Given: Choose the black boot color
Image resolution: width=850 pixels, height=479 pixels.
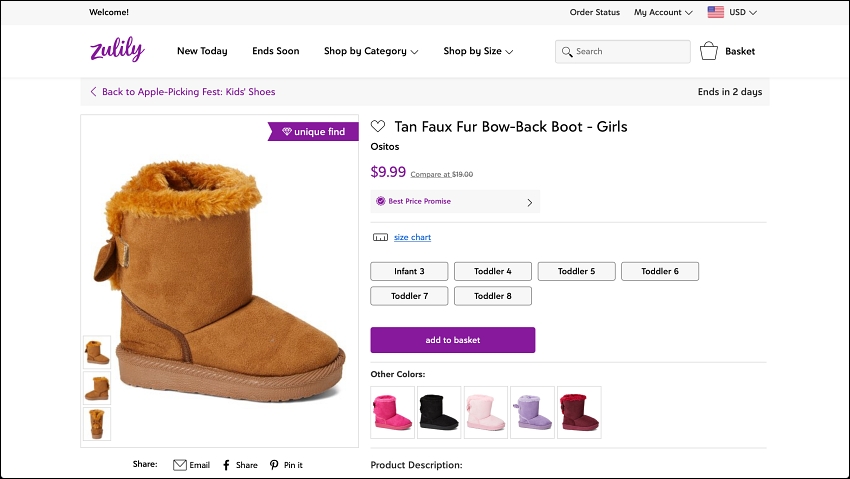Looking at the screenshot, I should [439, 412].
